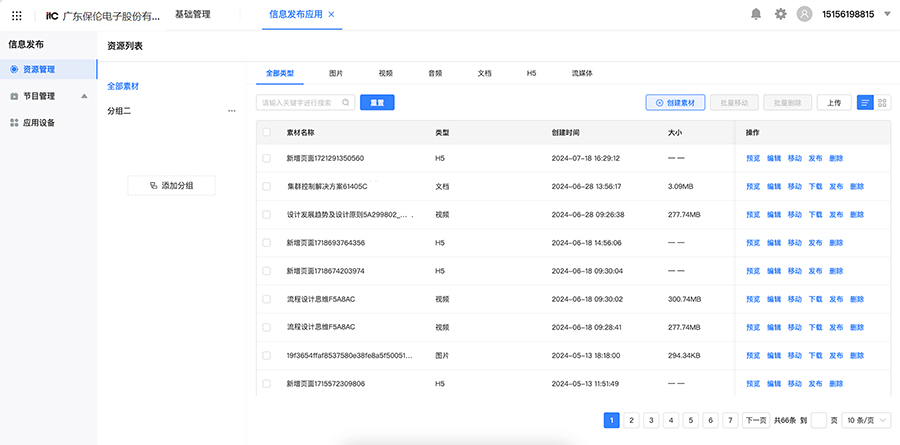Switch to the 图片 tab
The width and height of the screenshot is (900, 445).
click(x=336, y=73)
